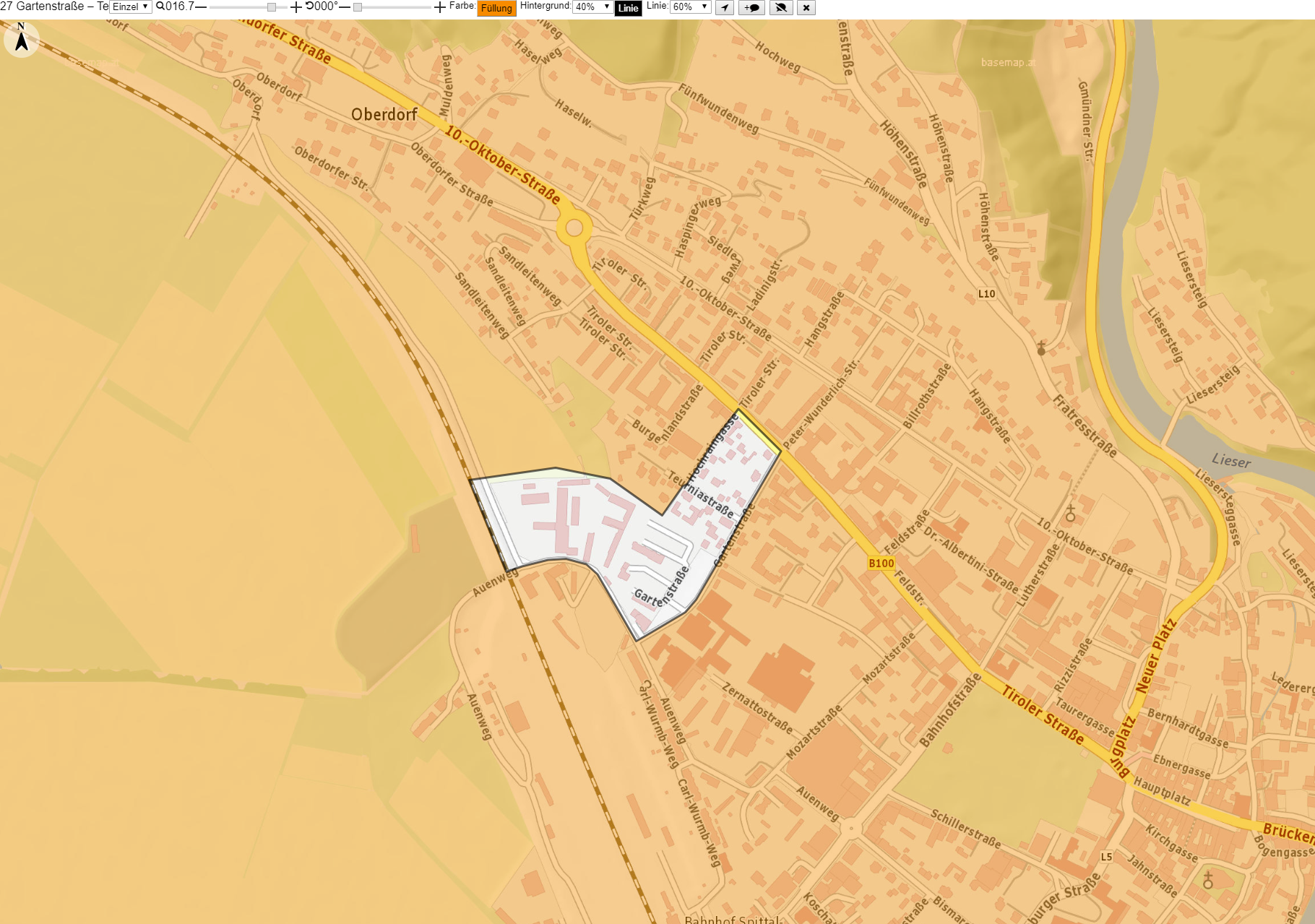Click the rotation plus icon

coord(439,7)
